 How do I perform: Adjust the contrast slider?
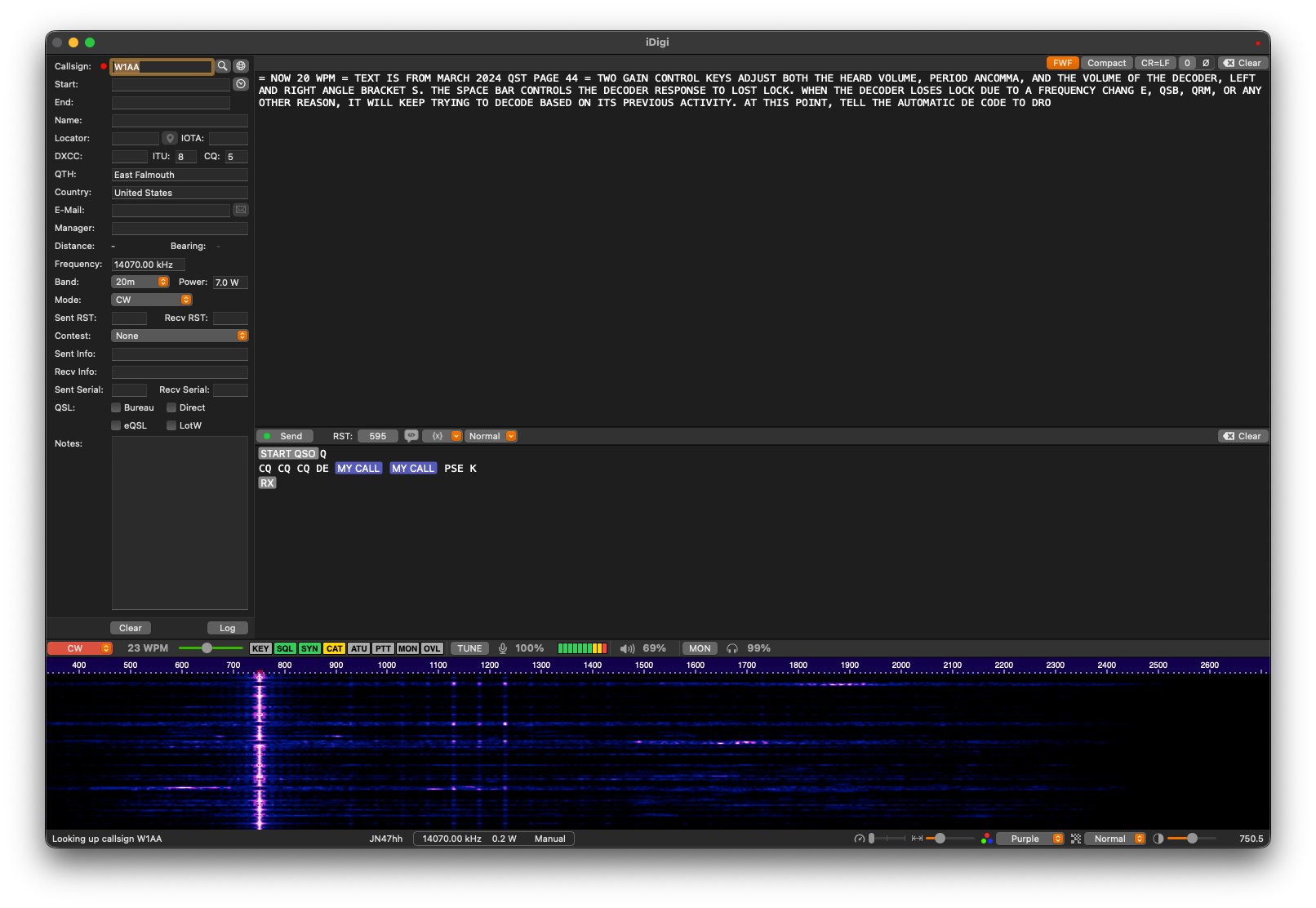click(1192, 839)
